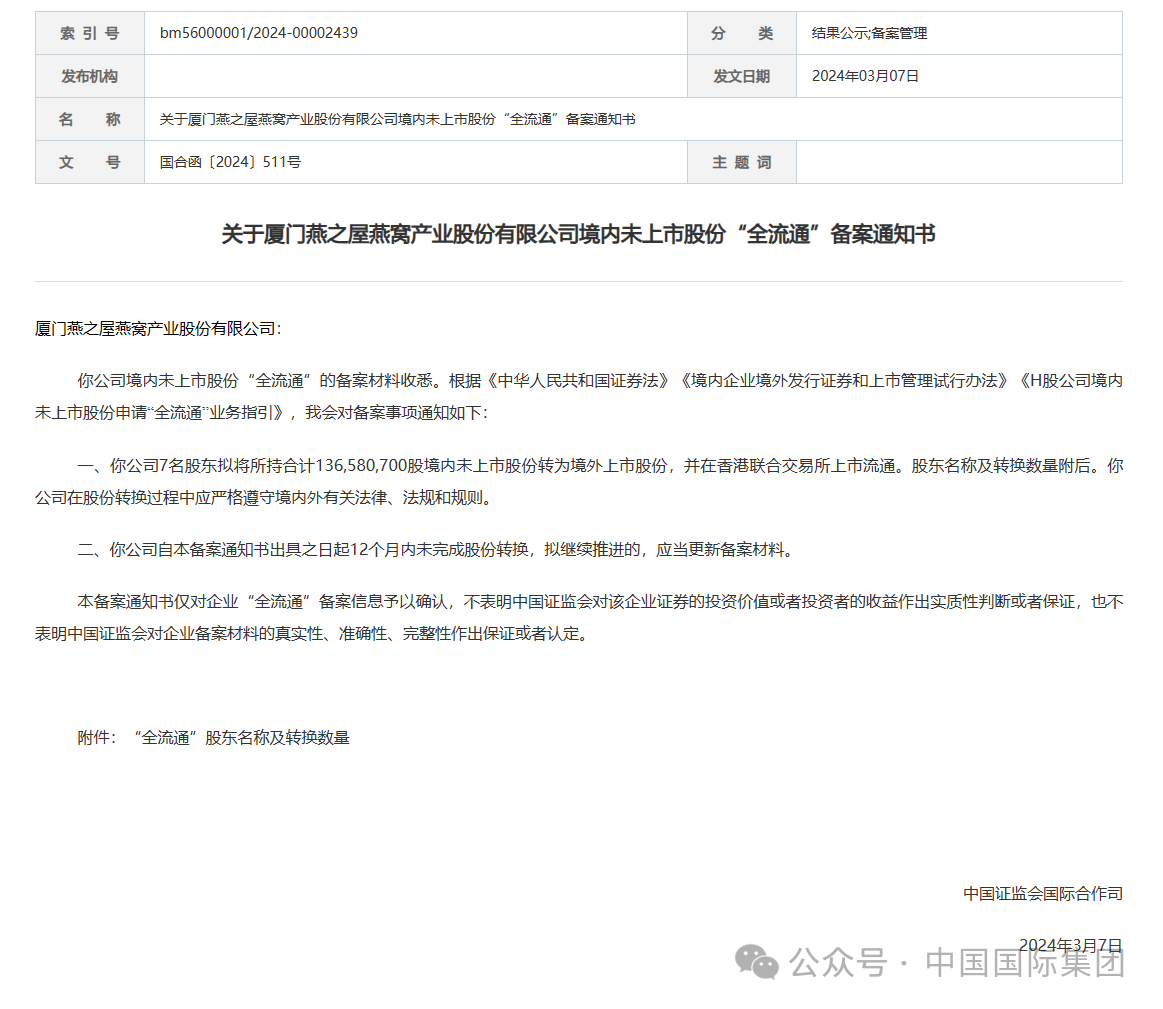Click addressee line 厦门燕之屋燕窝产业股份有限公司:

click(158, 329)
